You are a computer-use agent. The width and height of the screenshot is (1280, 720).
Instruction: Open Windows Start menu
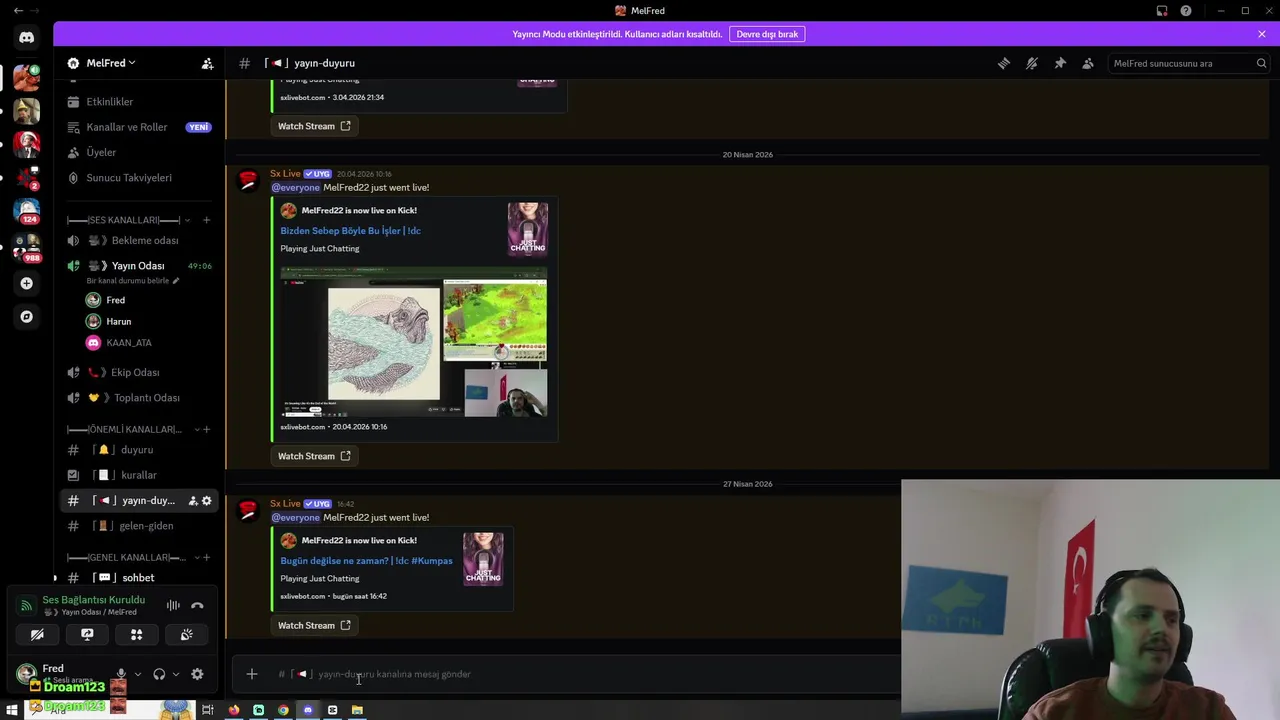click(12, 710)
